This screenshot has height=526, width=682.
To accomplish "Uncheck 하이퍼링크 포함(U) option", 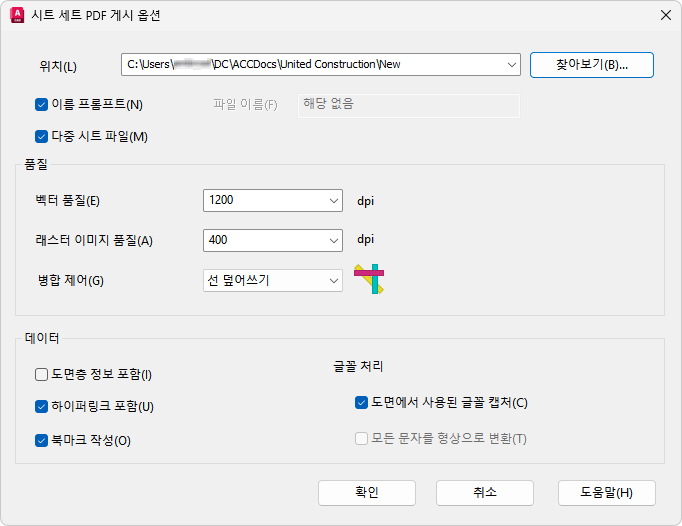I will (x=41, y=406).
